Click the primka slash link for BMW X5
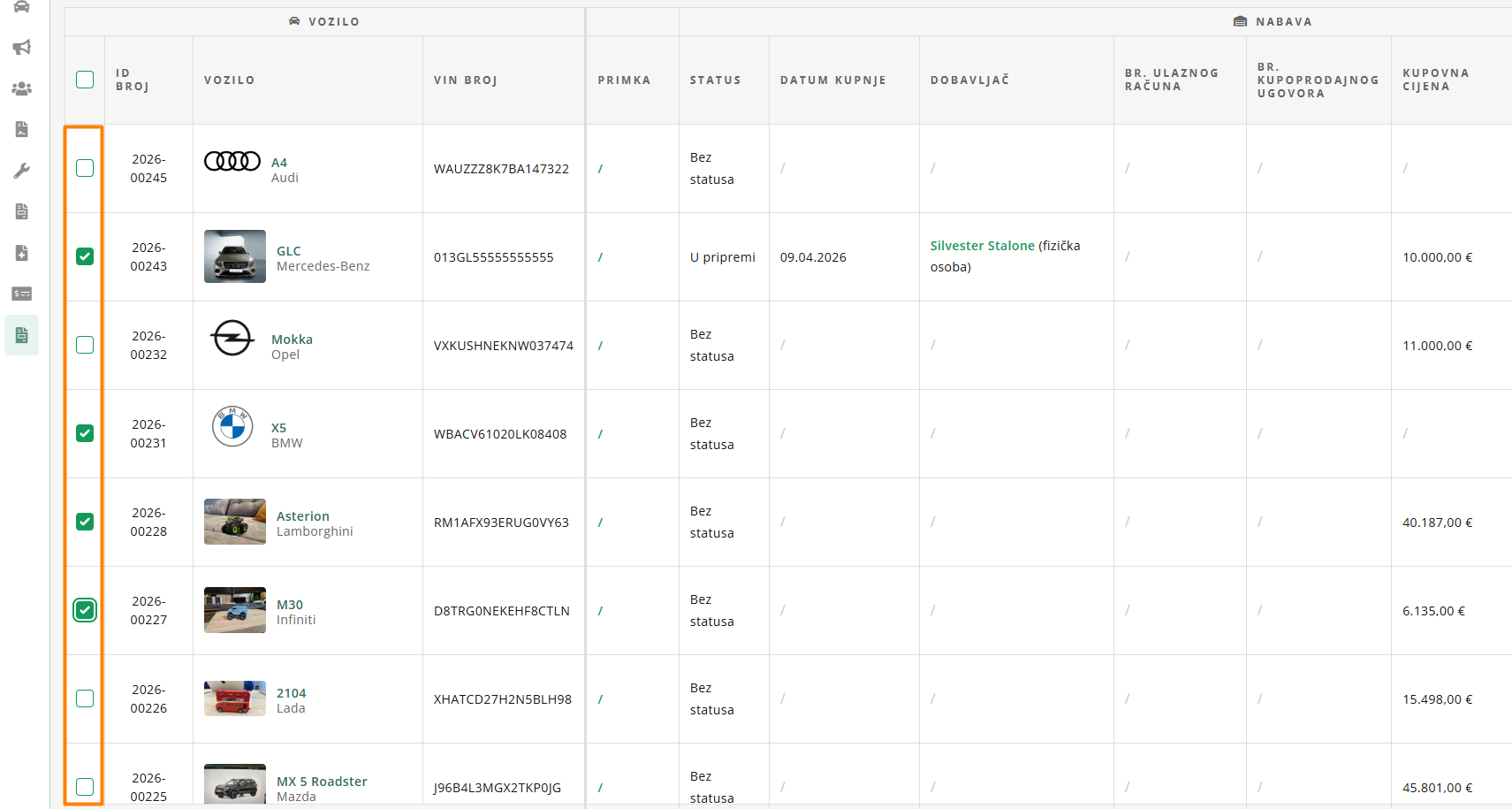This screenshot has height=809, width=1512. 600,434
